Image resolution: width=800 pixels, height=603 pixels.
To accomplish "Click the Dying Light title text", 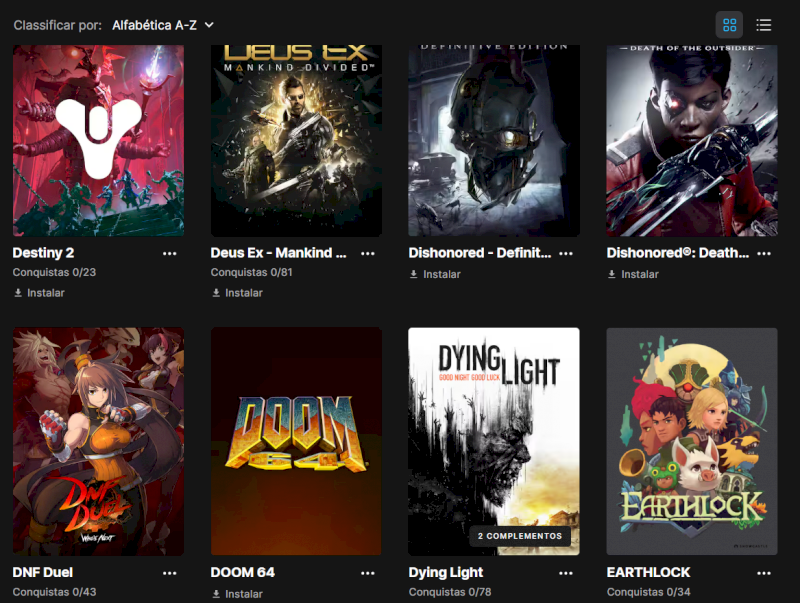I will [446, 572].
